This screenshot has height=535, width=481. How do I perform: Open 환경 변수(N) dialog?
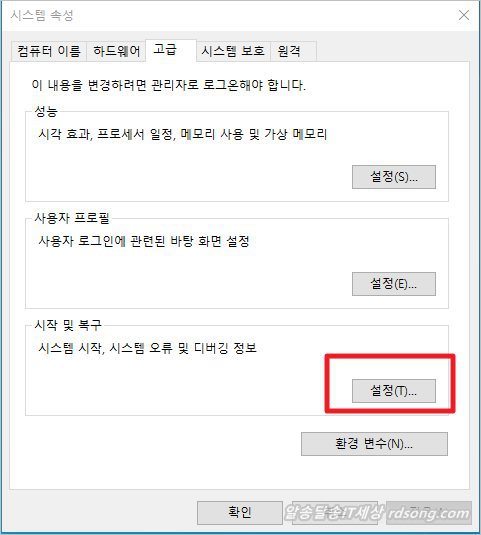tap(374, 444)
